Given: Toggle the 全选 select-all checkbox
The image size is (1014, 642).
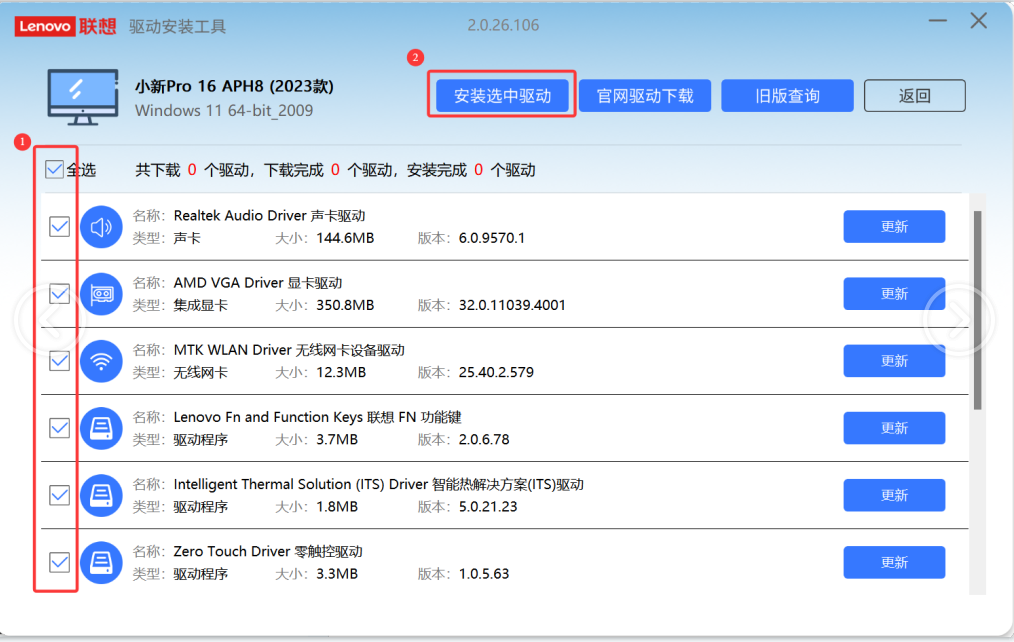Looking at the screenshot, I should pyautogui.click(x=54, y=170).
